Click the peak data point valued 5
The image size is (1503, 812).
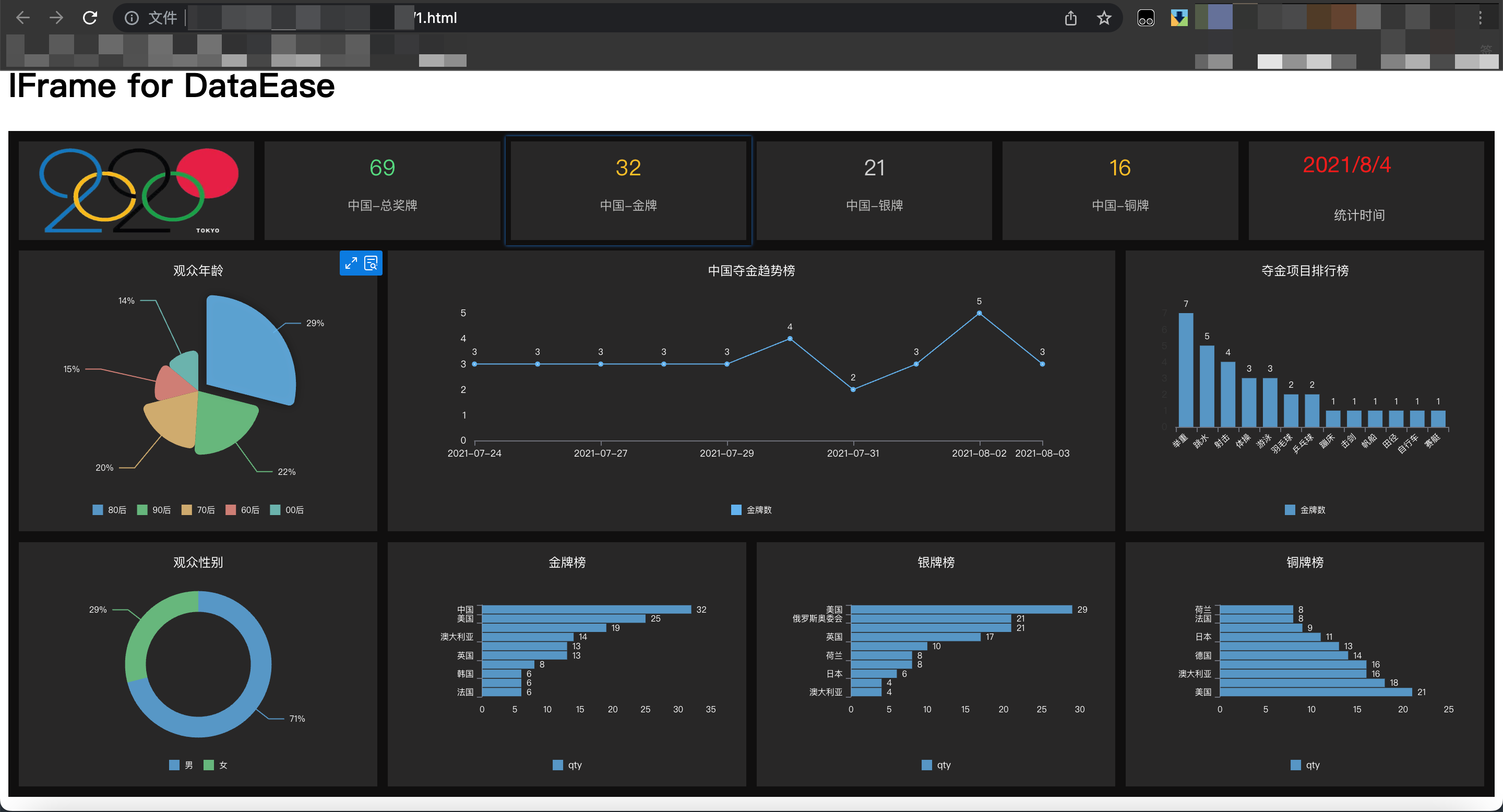pyautogui.click(x=979, y=313)
